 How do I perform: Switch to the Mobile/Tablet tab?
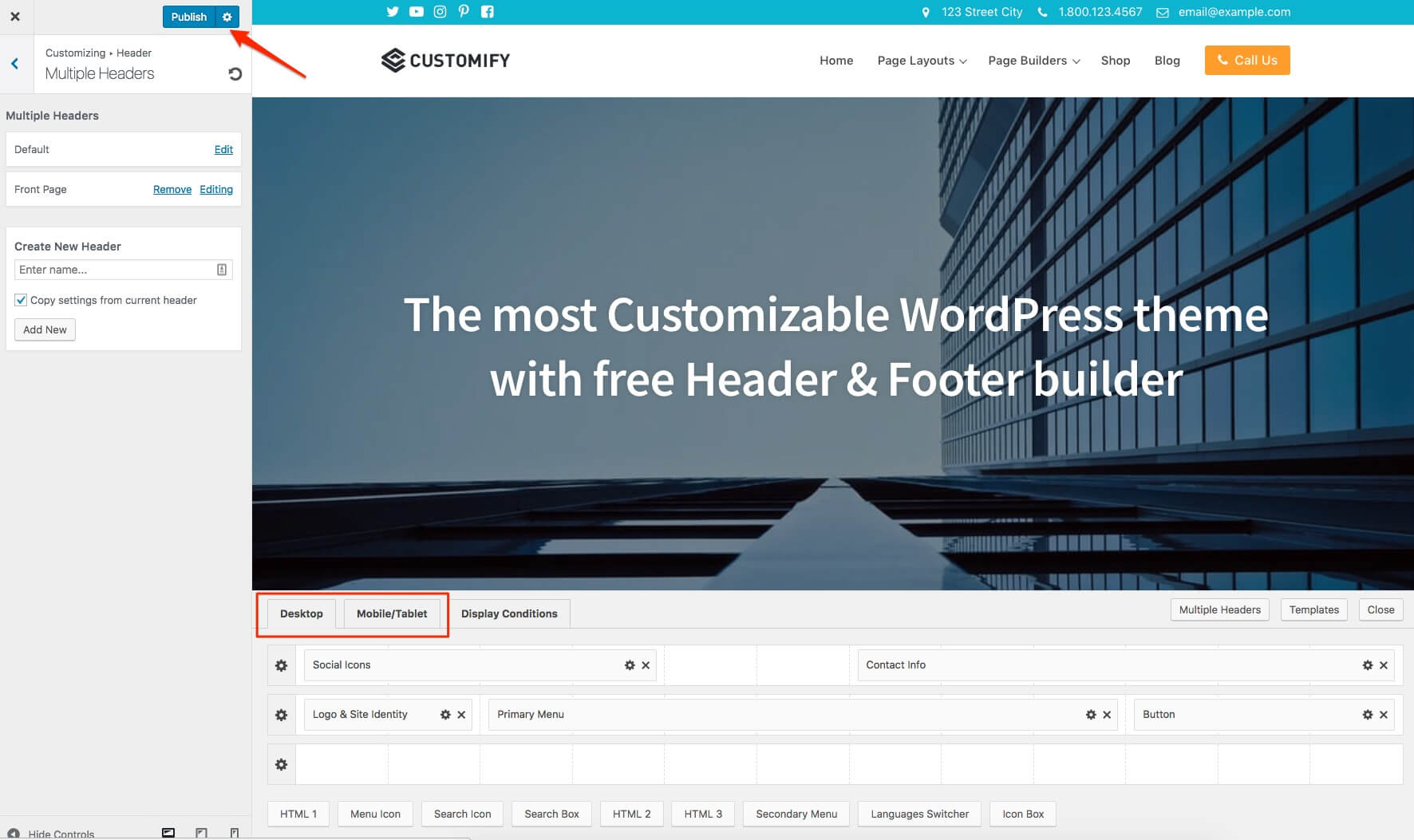click(x=392, y=613)
